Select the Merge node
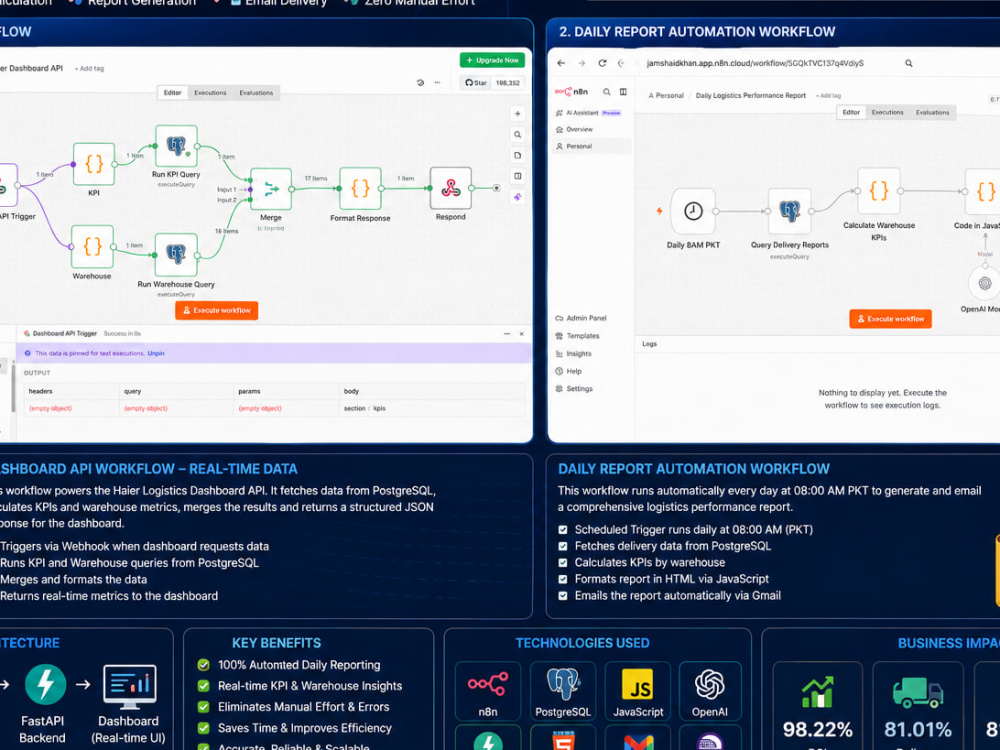 click(271, 189)
